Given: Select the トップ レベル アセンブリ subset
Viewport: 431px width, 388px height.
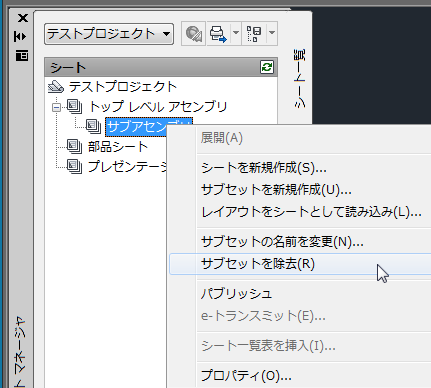Looking at the screenshot, I should 158,107.
